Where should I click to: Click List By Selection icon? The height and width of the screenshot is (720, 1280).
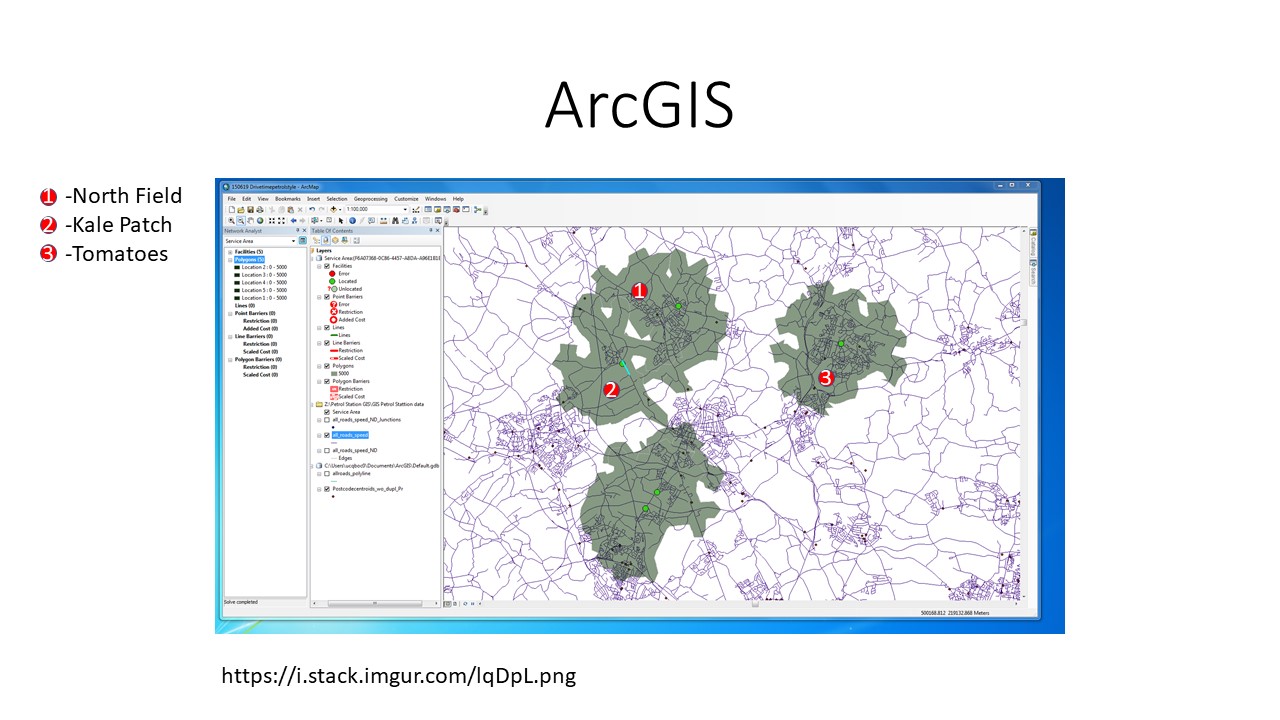(345, 240)
